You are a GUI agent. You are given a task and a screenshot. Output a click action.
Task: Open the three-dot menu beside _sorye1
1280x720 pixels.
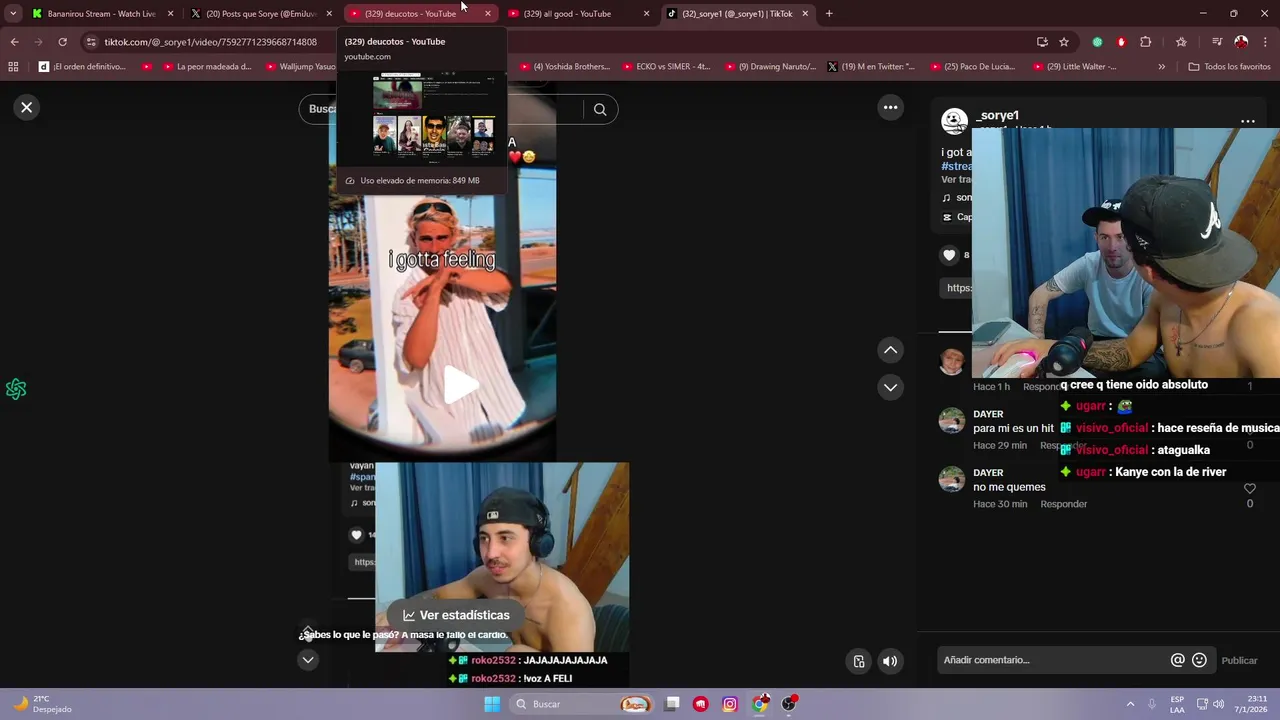(1247, 121)
